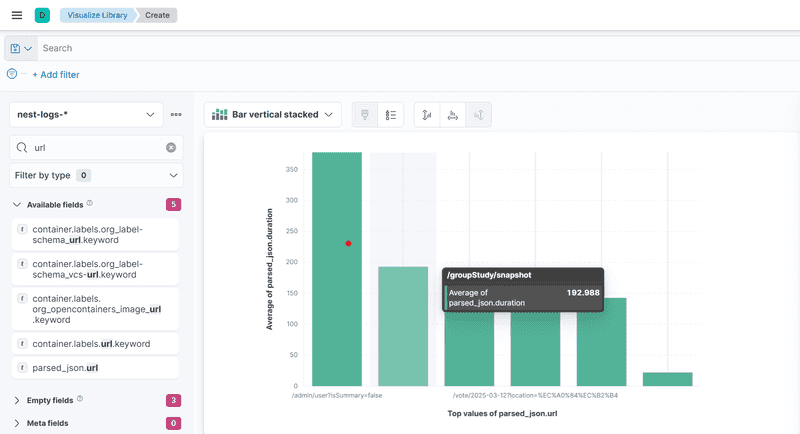The width and height of the screenshot is (800, 434).
Task: Select container.labels.org_label-schema_vcs-url.keyword field name
Action: [88, 269]
